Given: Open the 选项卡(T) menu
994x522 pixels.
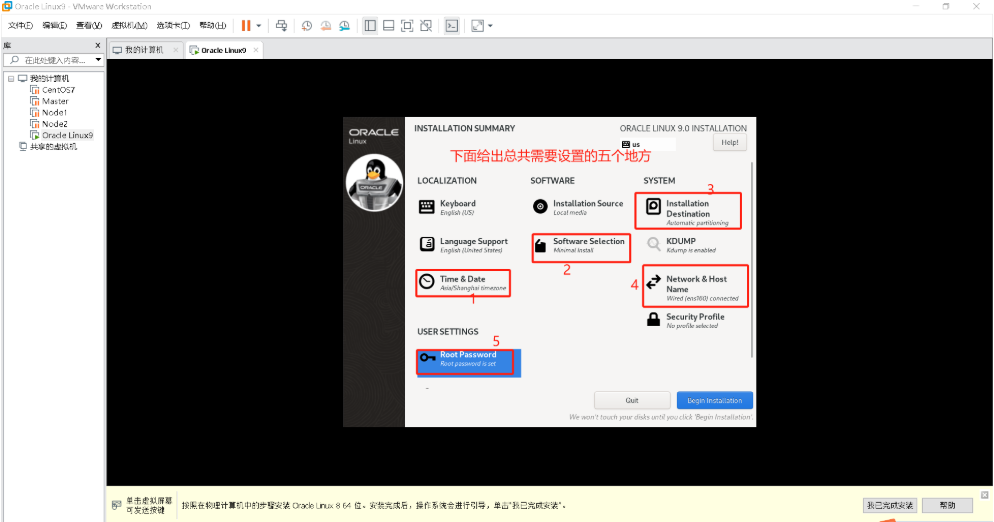Looking at the screenshot, I should (x=173, y=25).
